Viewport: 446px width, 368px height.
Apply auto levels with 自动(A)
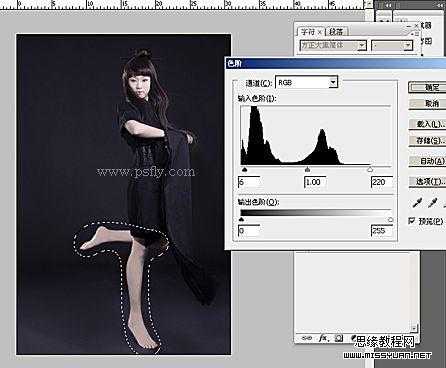(428, 161)
